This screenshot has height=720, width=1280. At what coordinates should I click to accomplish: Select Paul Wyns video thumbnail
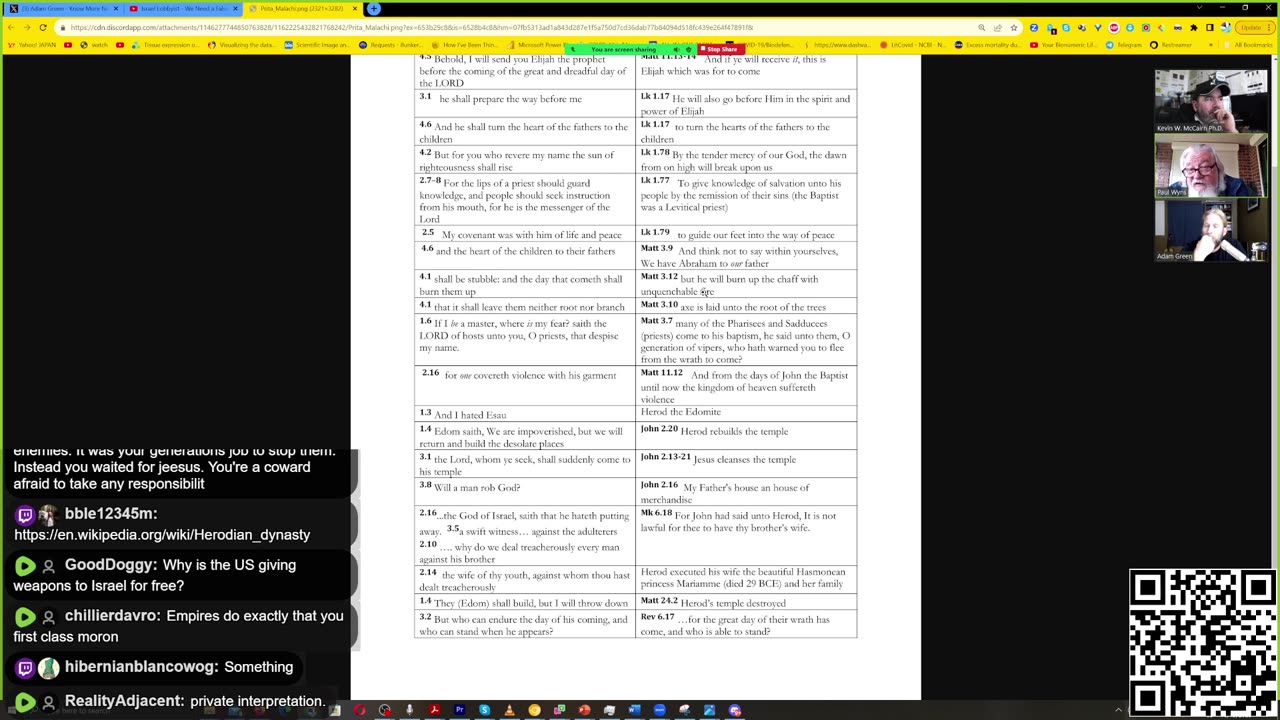[x=1211, y=166]
